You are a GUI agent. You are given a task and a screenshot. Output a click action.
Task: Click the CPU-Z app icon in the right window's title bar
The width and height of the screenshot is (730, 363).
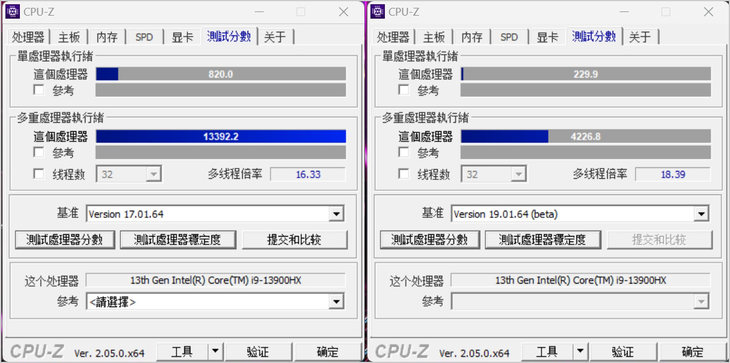pyautogui.click(x=378, y=12)
